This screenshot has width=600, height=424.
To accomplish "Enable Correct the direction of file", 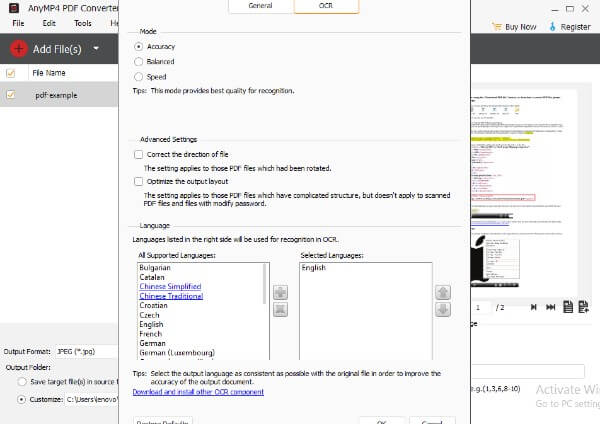I will point(138,155).
